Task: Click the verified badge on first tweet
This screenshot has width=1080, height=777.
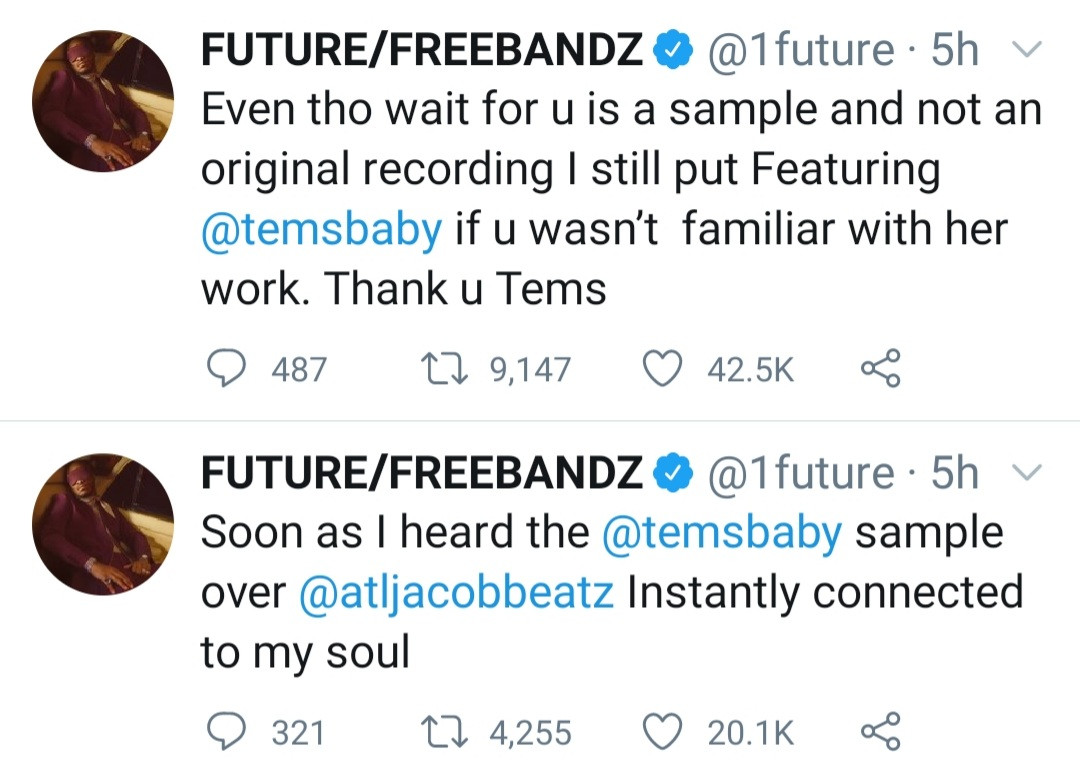Action: pyautogui.click(x=672, y=50)
